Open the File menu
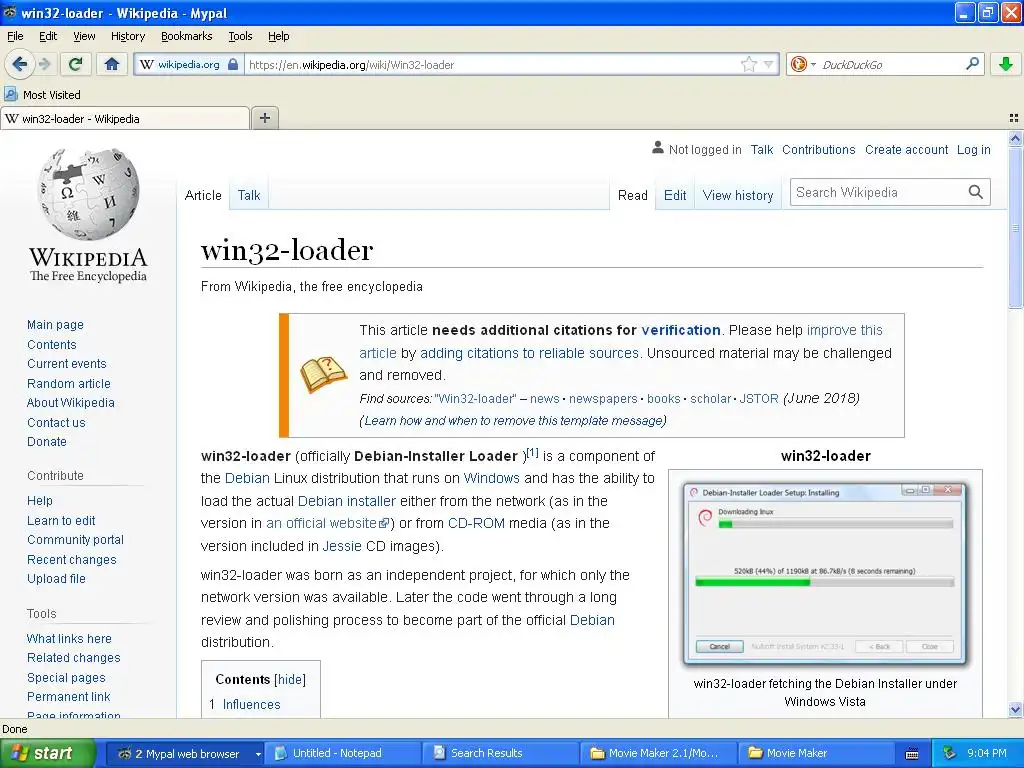Screen dimensions: 1024x768 click(x=15, y=36)
